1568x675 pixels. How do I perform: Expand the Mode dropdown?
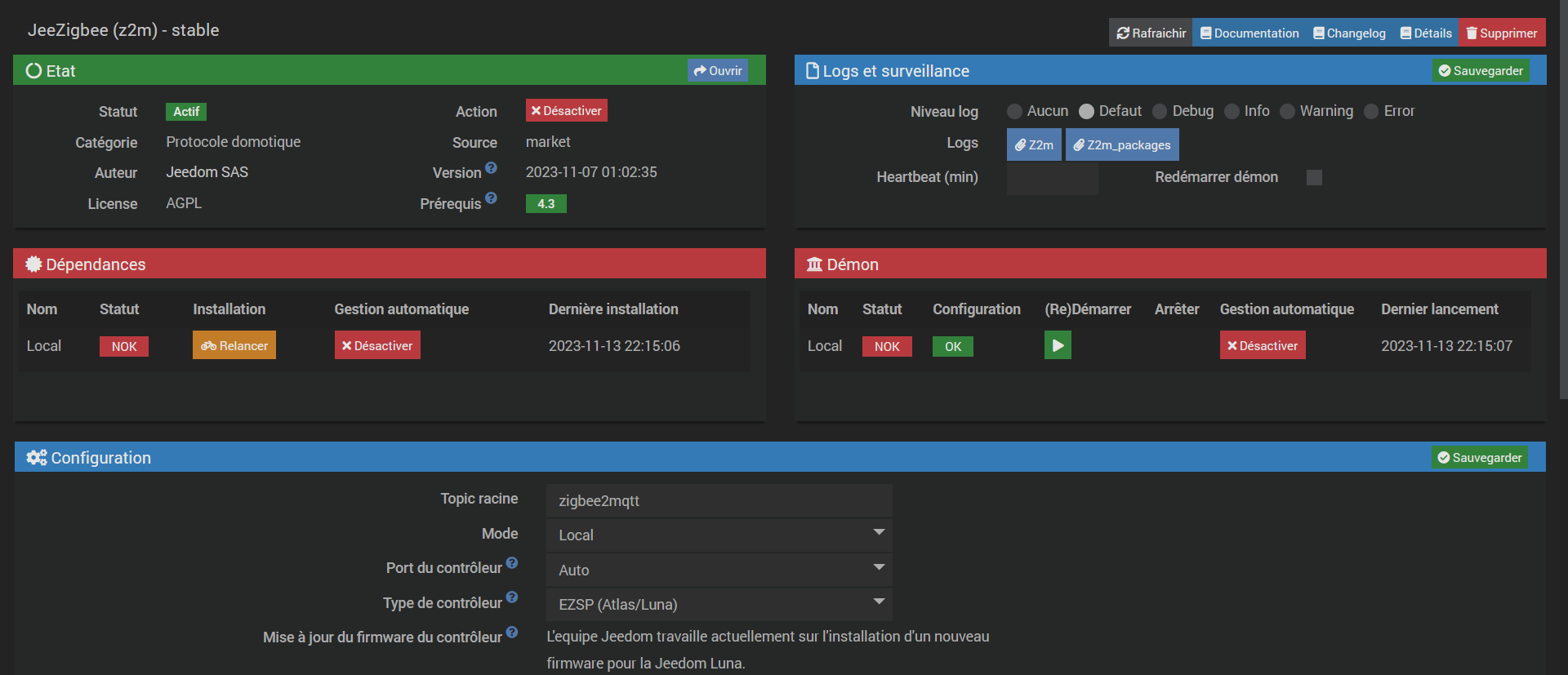coord(719,535)
